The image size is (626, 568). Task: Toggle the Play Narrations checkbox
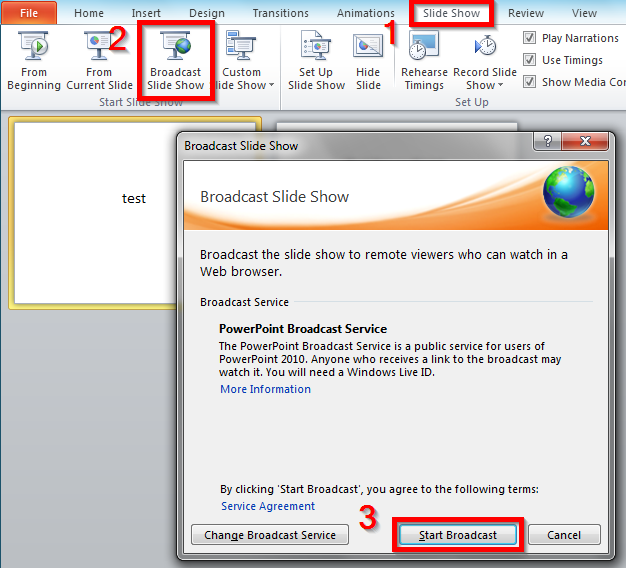[529, 38]
